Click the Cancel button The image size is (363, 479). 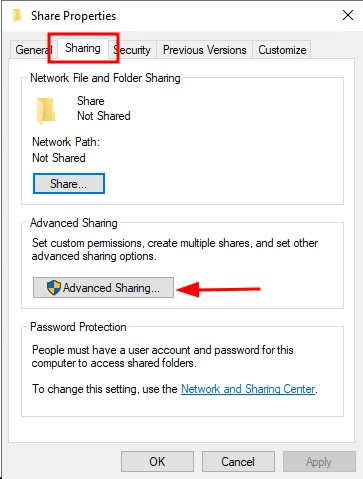coord(238,462)
